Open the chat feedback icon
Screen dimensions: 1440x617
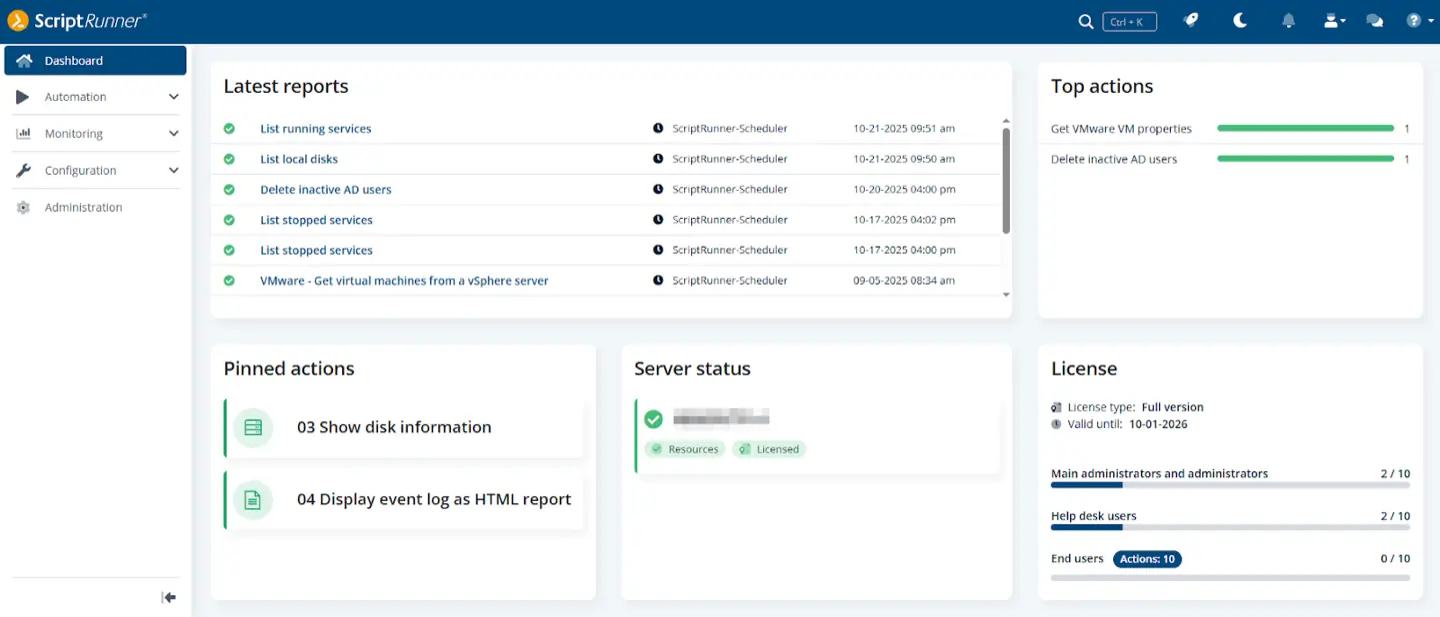[x=1374, y=20]
